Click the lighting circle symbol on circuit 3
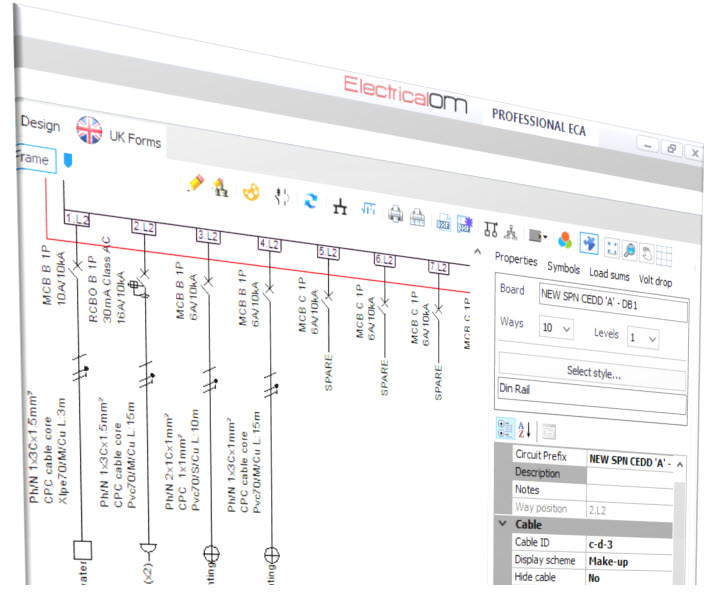The width and height of the screenshot is (715, 593). click(x=211, y=554)
